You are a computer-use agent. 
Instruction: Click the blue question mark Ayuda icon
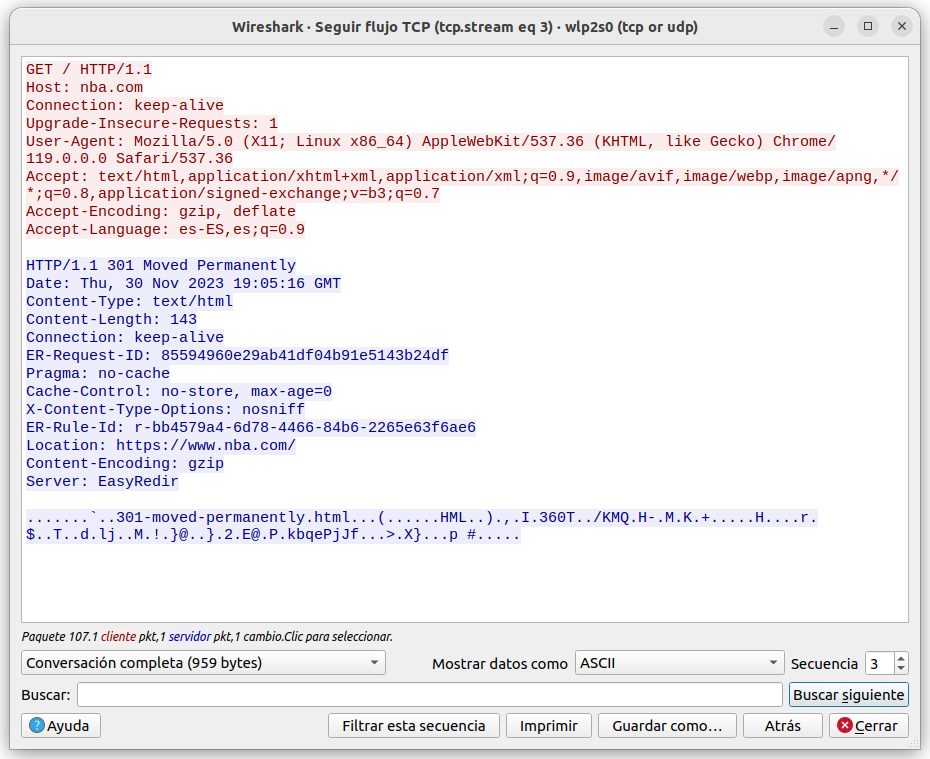pos(37,725)
